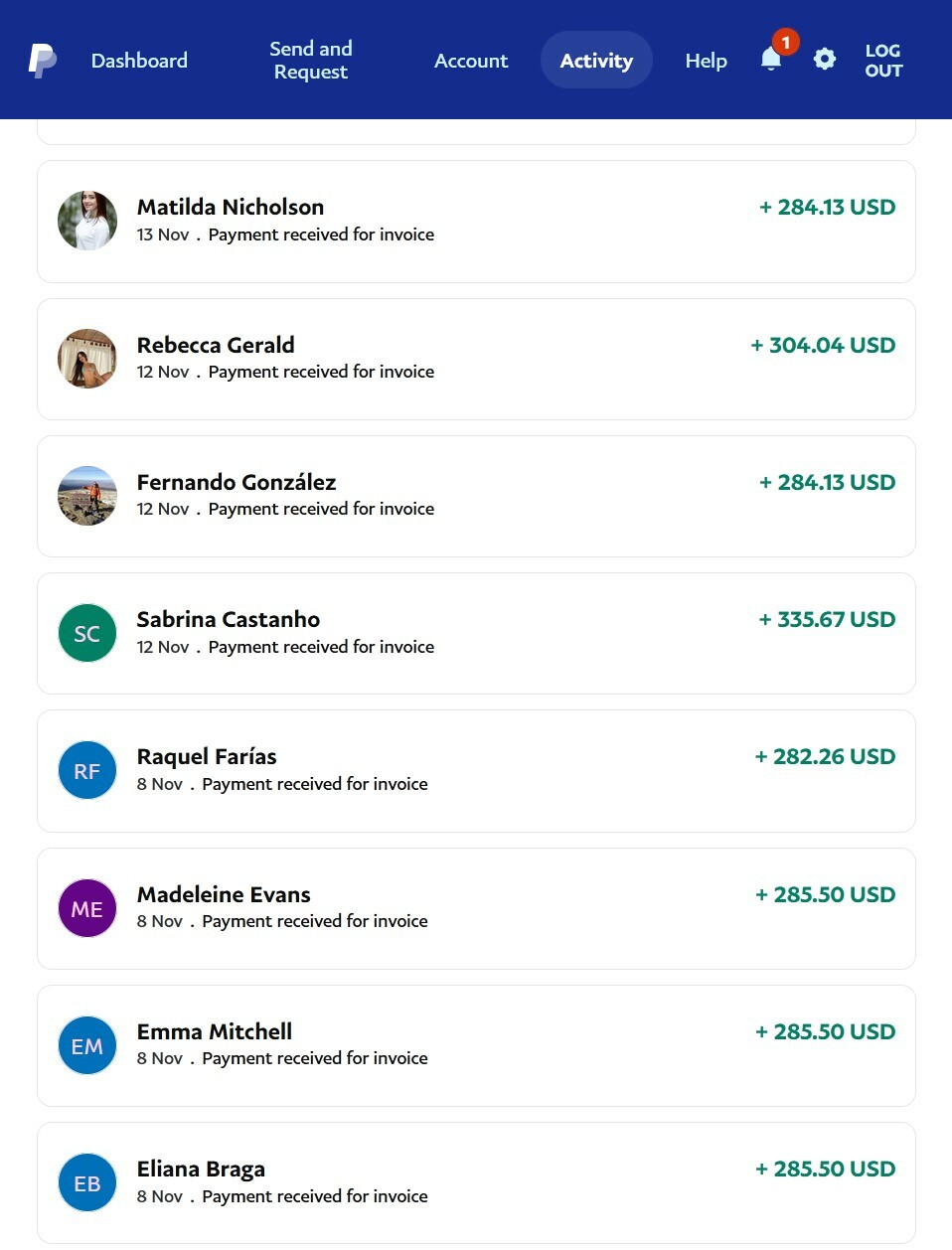Click Rebecca Gerald's profile photo

pos(87,359)
